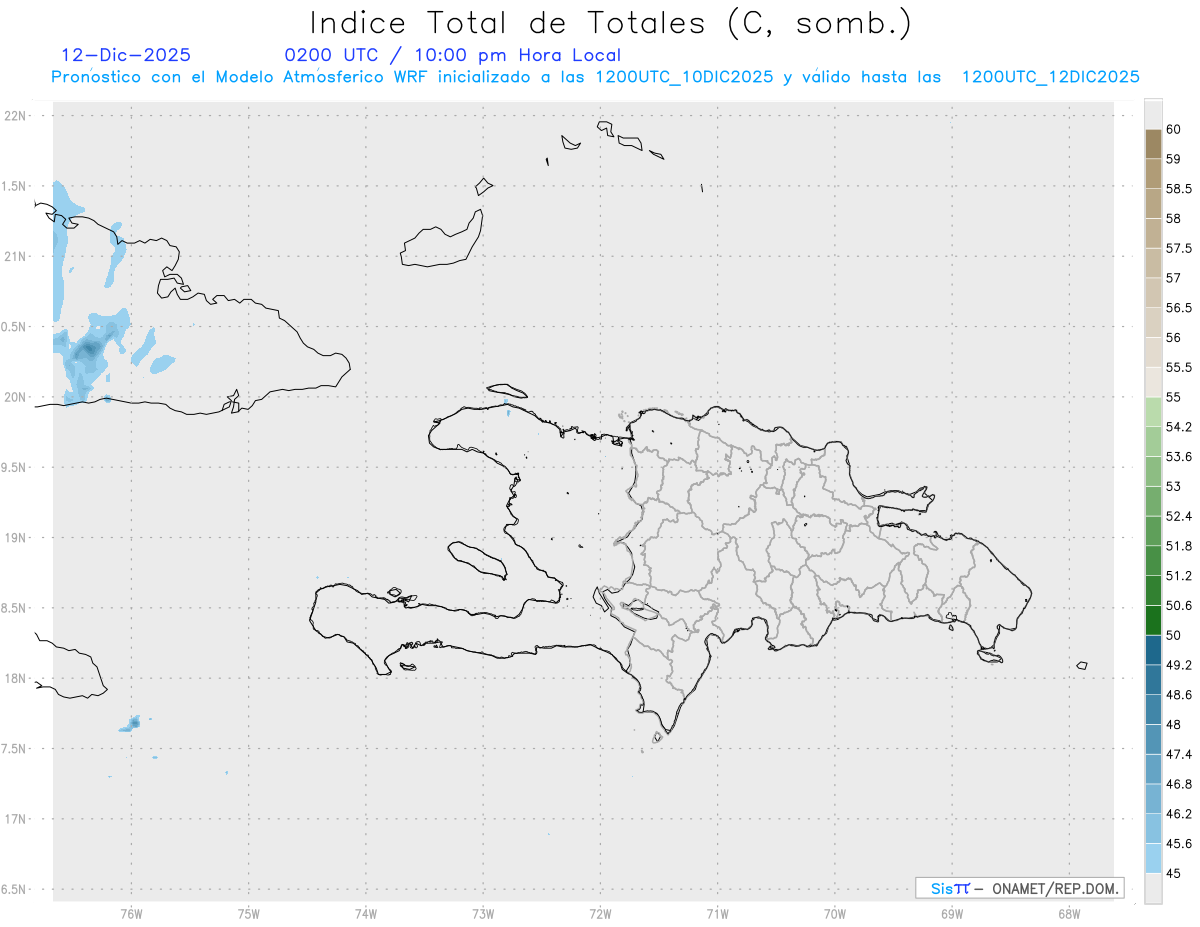Click the '51.8' value on the color scale
Screen dimensions: 1200x927
(1178, 546)
